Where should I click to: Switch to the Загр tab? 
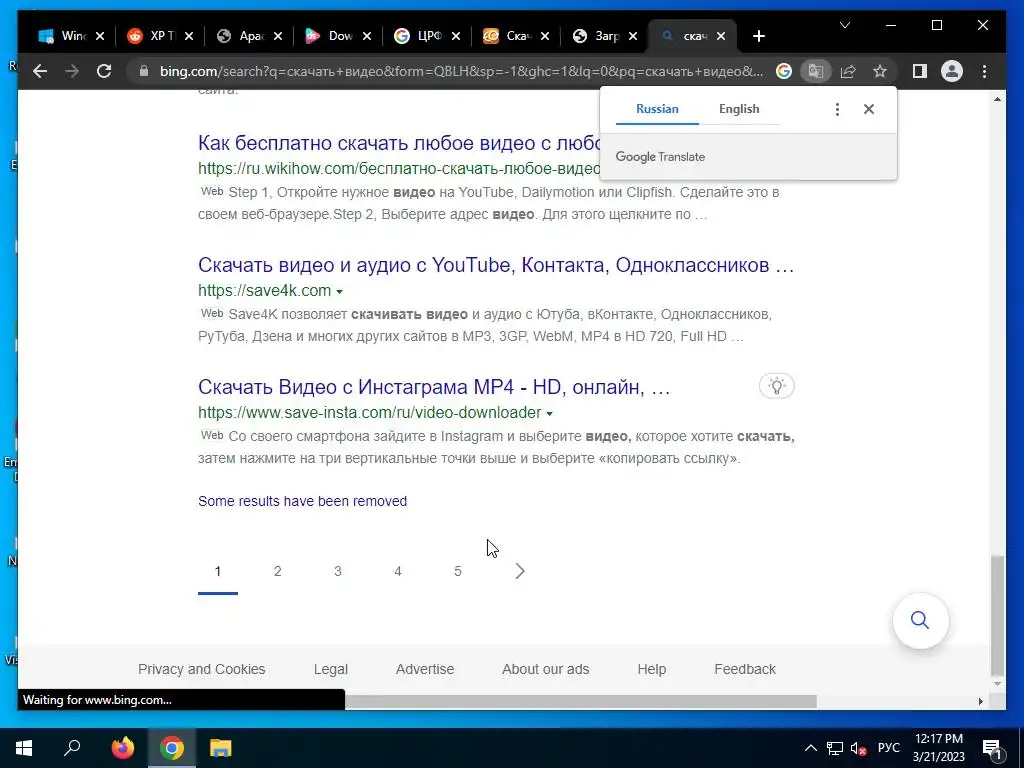[597, 37]
